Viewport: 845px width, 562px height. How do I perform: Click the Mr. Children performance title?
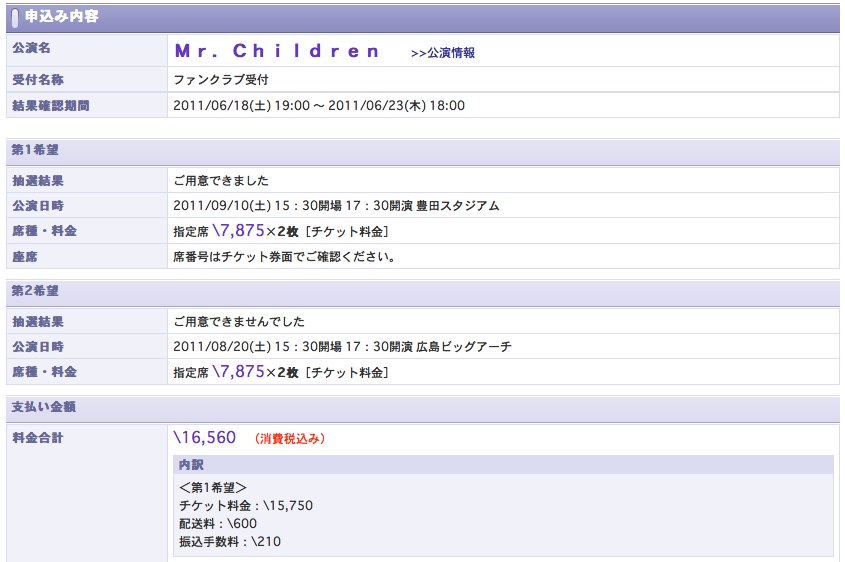click(278, 51)
